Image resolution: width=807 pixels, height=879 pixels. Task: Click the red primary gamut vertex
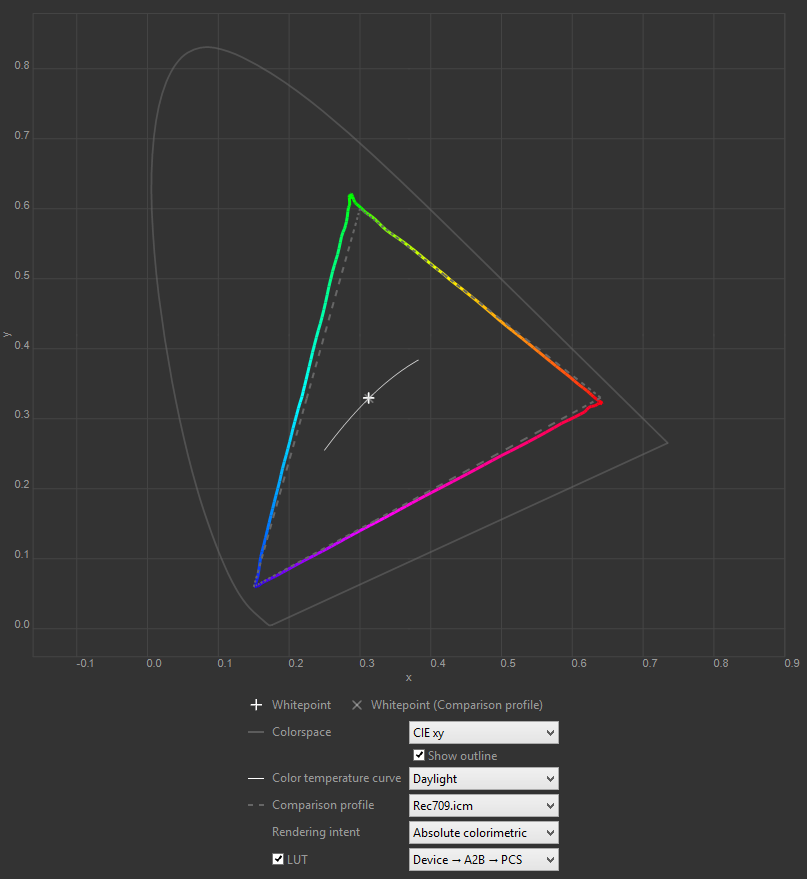[600, 402]
